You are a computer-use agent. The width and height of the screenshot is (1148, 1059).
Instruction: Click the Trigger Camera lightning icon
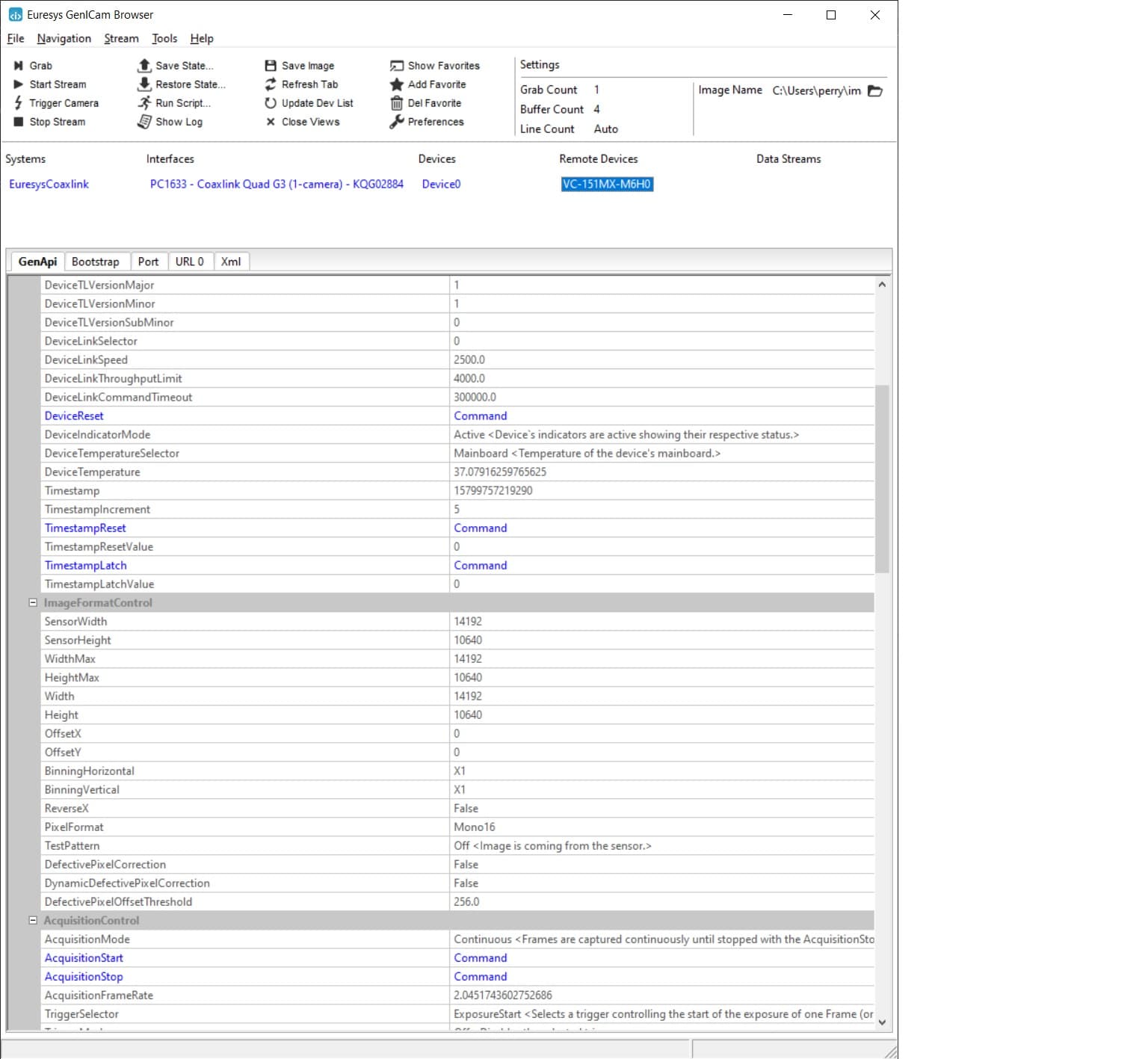19,103
